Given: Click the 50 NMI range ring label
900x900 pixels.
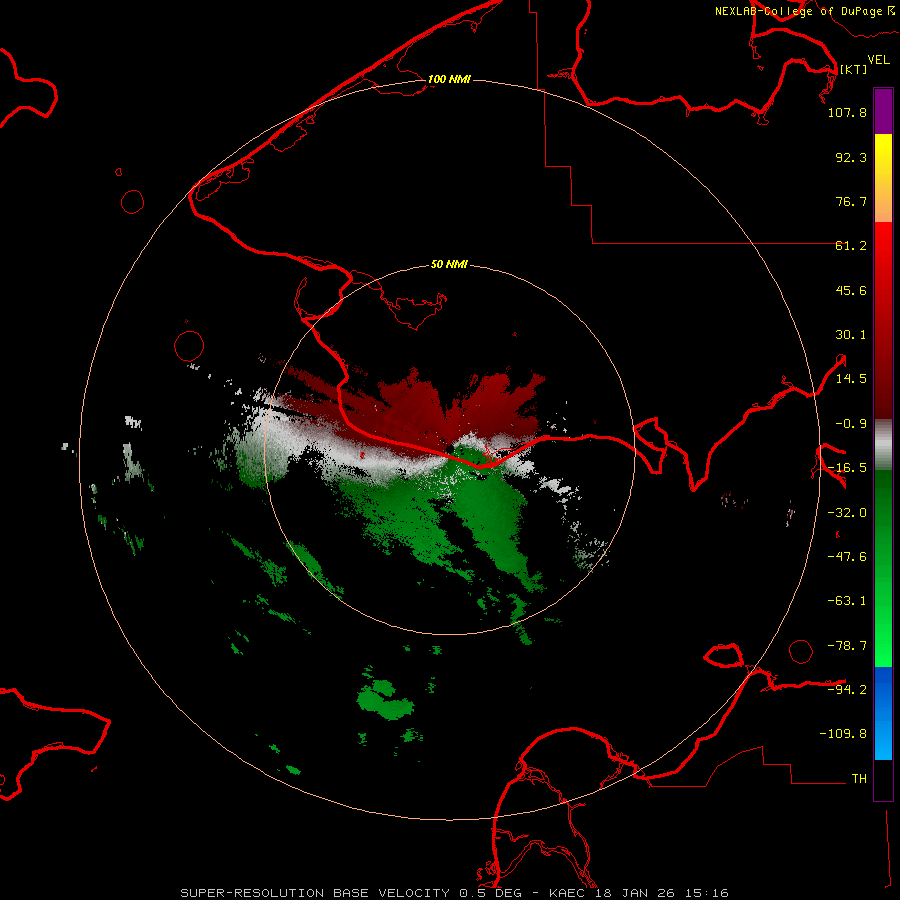Looking at the screenshot, I should click(x=449, y=264).
